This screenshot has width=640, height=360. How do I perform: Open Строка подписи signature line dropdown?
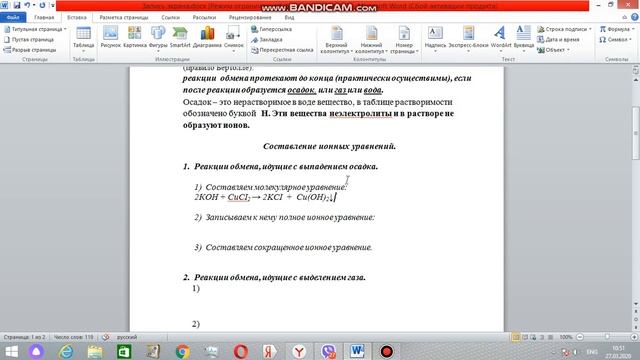coord(564,29)
